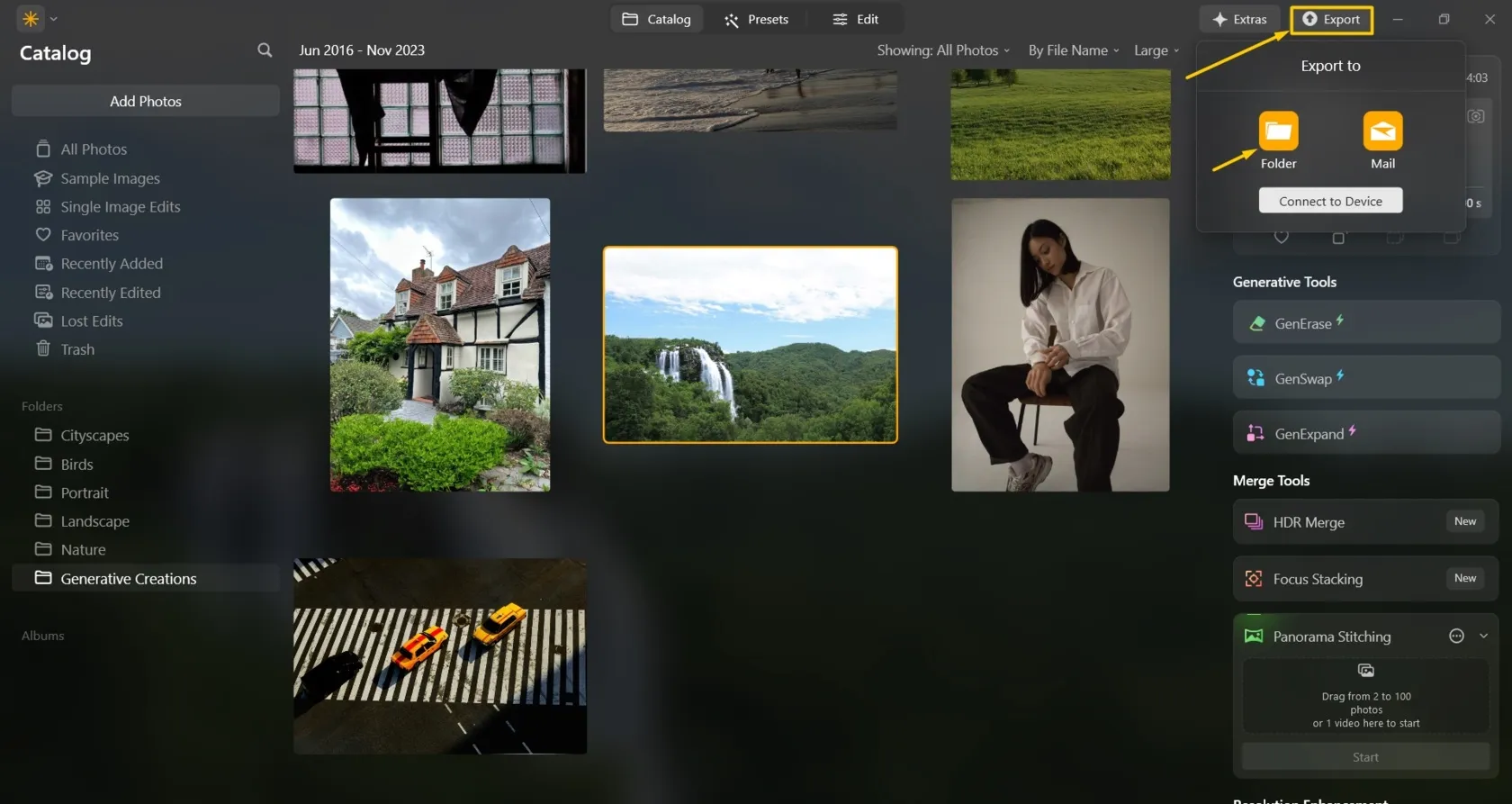1512x804 pixels.
Task: Collapse the Panorama Stitching panel
Action: pos(1483,637)
